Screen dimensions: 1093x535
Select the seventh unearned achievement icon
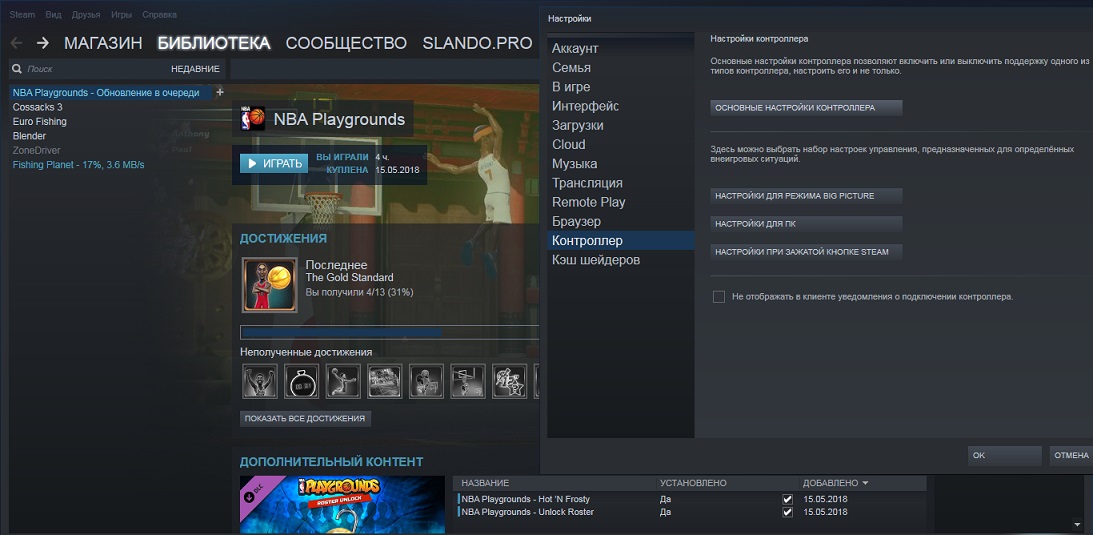[x=510, y=381]
